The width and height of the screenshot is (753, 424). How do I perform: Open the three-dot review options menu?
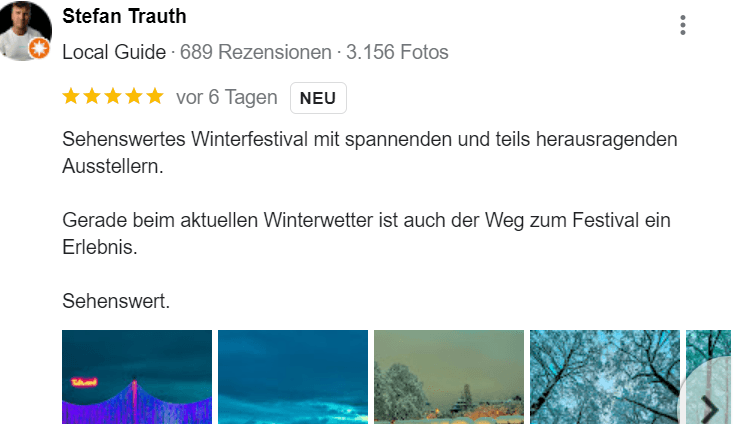tap(682, 25)
